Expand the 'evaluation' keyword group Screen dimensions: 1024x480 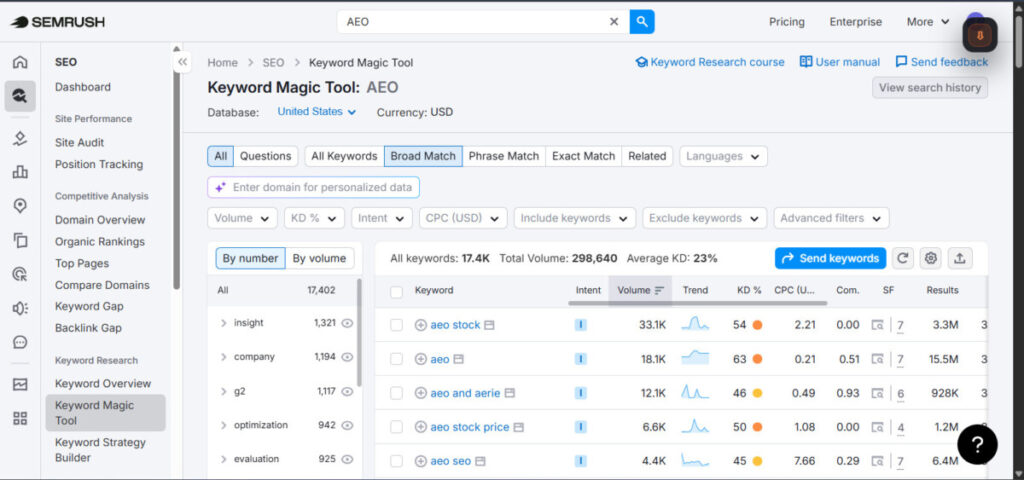[x=223, y=459]
